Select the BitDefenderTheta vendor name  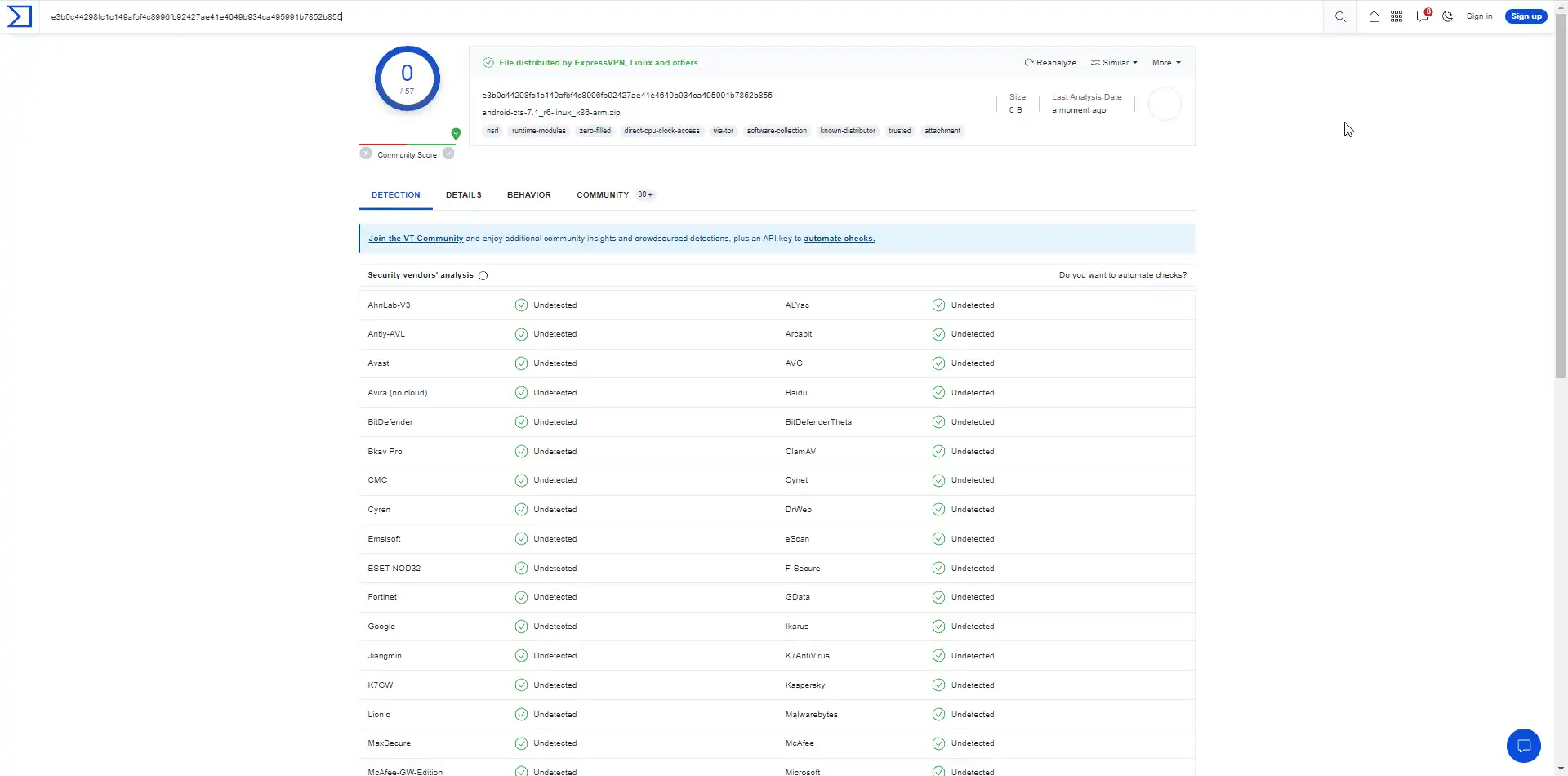818,422
